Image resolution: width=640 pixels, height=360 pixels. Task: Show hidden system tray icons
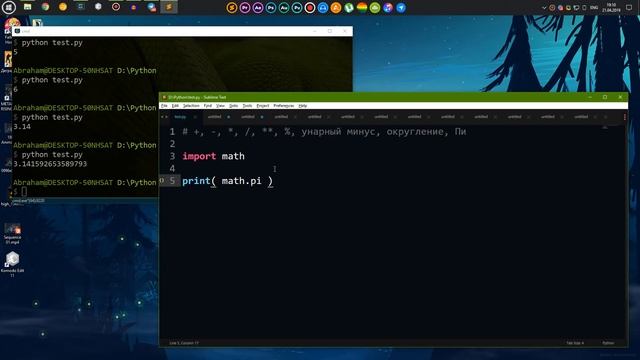pos(544,7)
